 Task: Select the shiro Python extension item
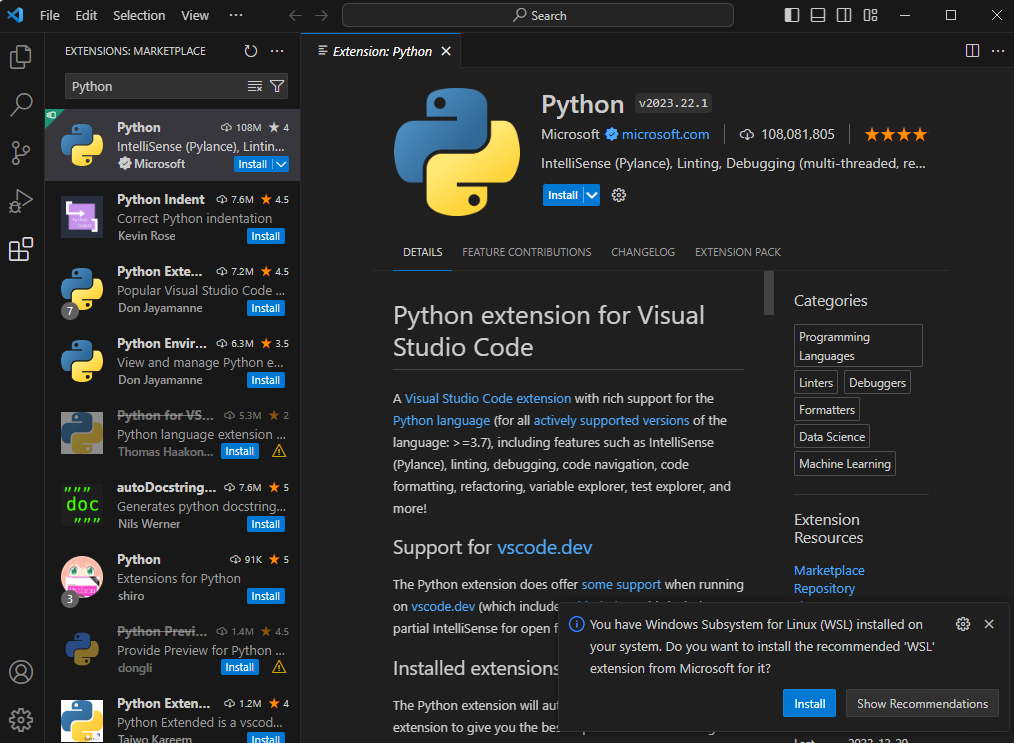tap(173, 577)
